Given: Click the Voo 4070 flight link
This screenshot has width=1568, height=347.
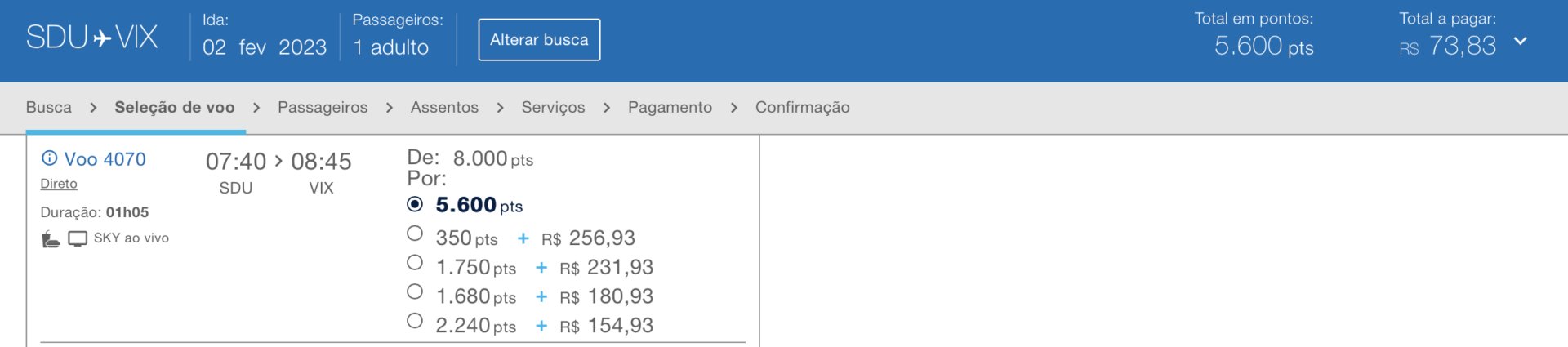Looking at the screenshot, I should 105,159.
